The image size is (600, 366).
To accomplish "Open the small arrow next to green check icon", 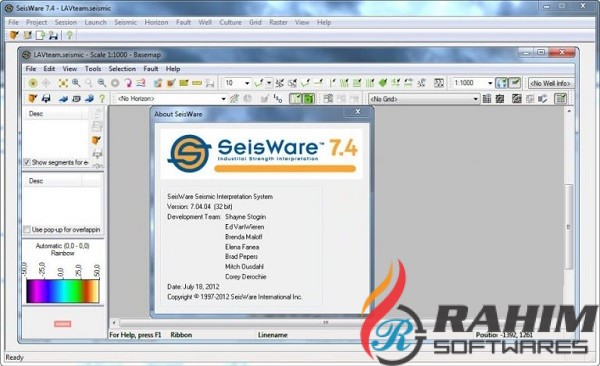I will click(x=269, y=83).
